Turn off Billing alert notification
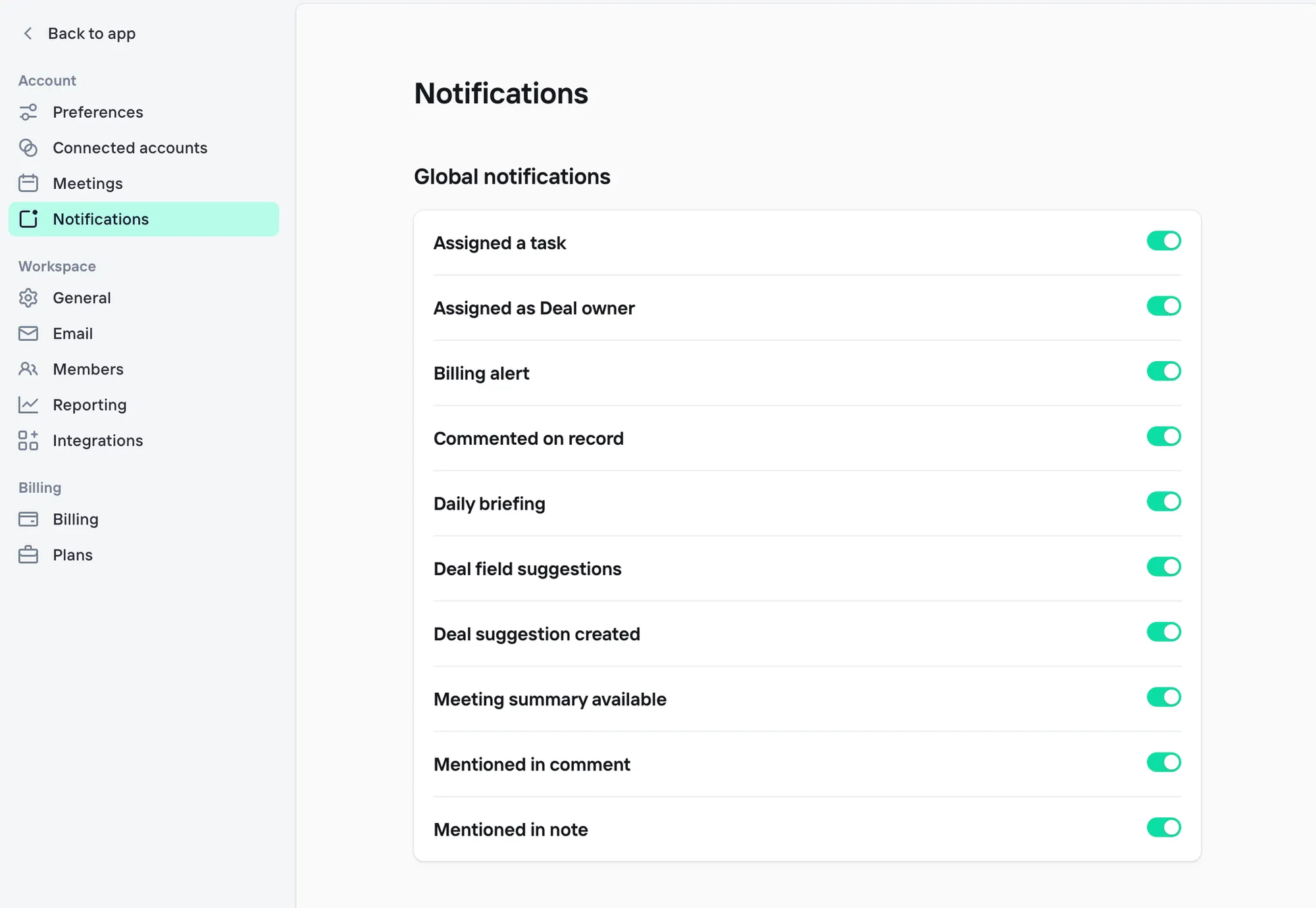This screenshot has width=1316, height=908. coord(1163,371)
